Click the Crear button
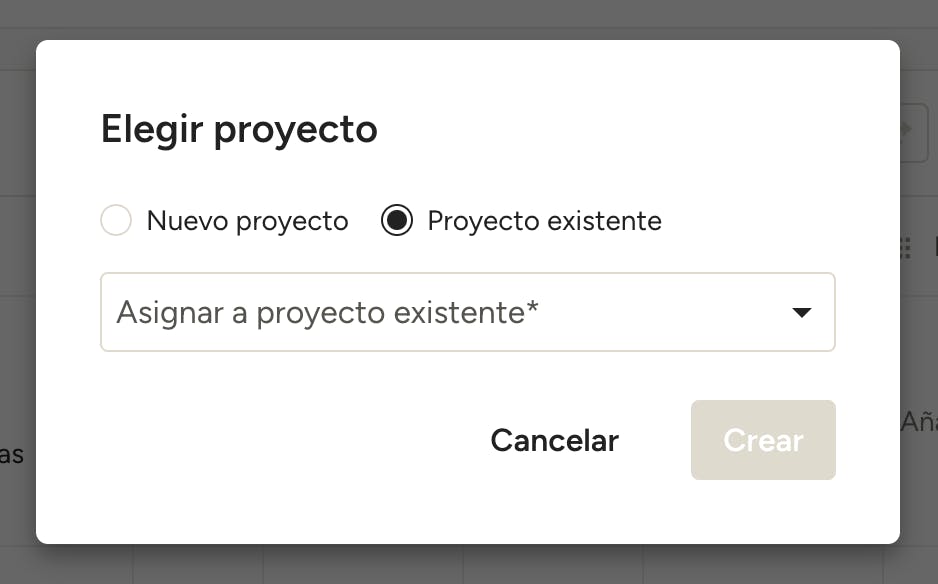 763,440
